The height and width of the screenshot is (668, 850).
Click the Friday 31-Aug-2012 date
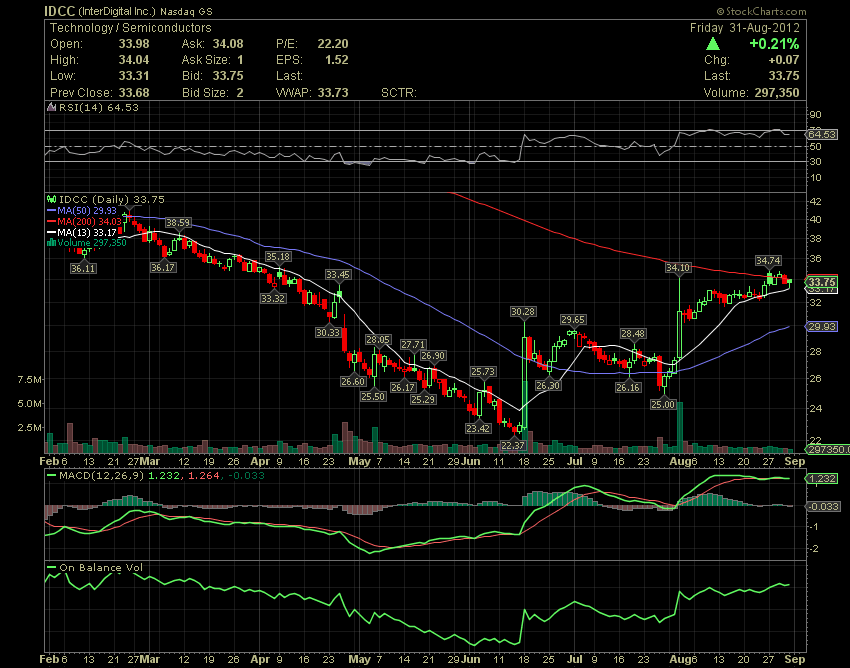click(x=744, y=28)
